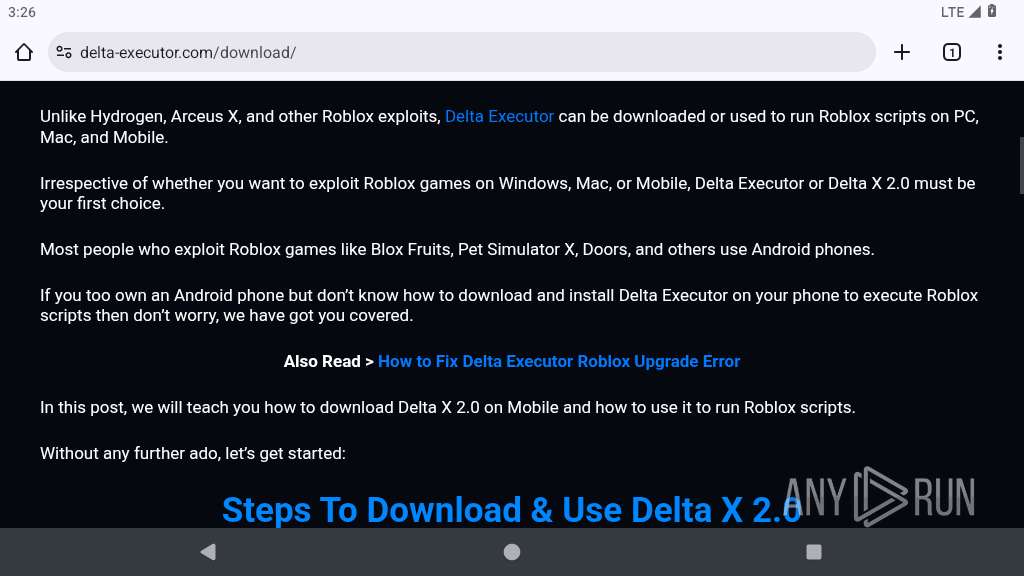Click paragraph starting 'If you too own an Android'
This screenshot has height=576, width=1024.
click(509, 305)
